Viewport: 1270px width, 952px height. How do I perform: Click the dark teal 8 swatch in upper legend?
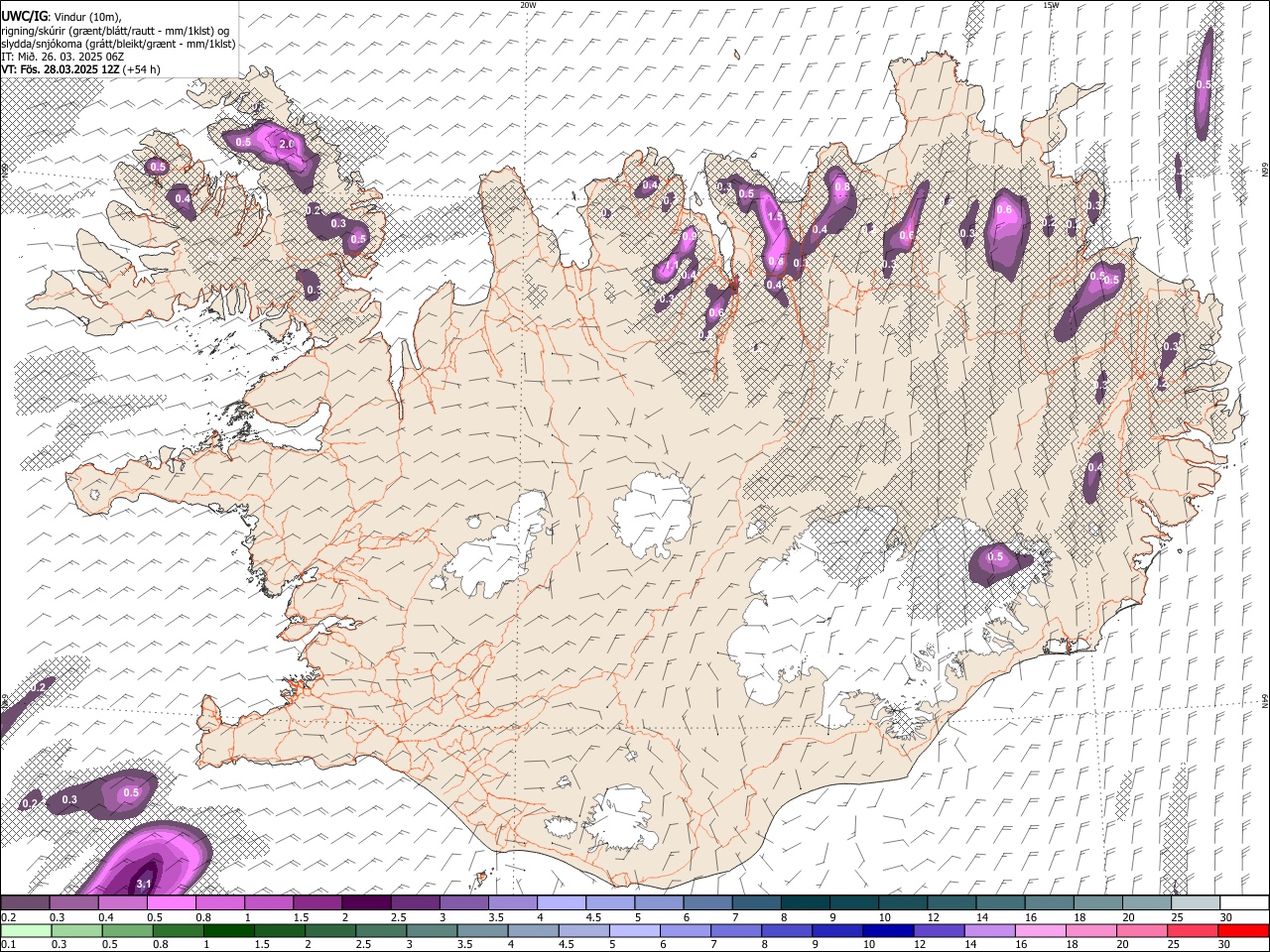pyautogui.click(x=806, y=903)
